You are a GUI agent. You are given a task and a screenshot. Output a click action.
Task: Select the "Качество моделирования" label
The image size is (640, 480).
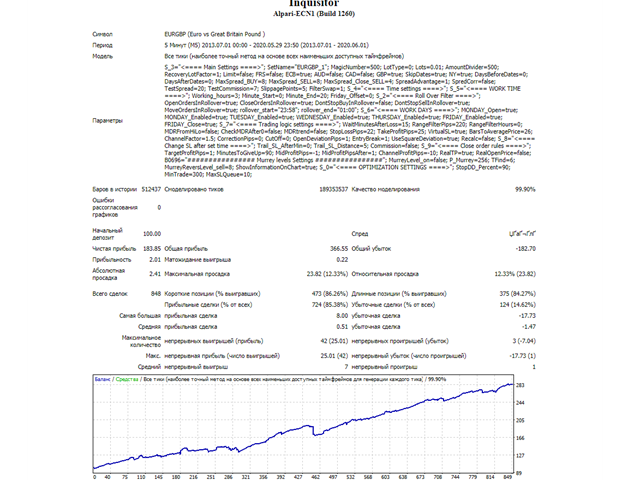point(386,189)
